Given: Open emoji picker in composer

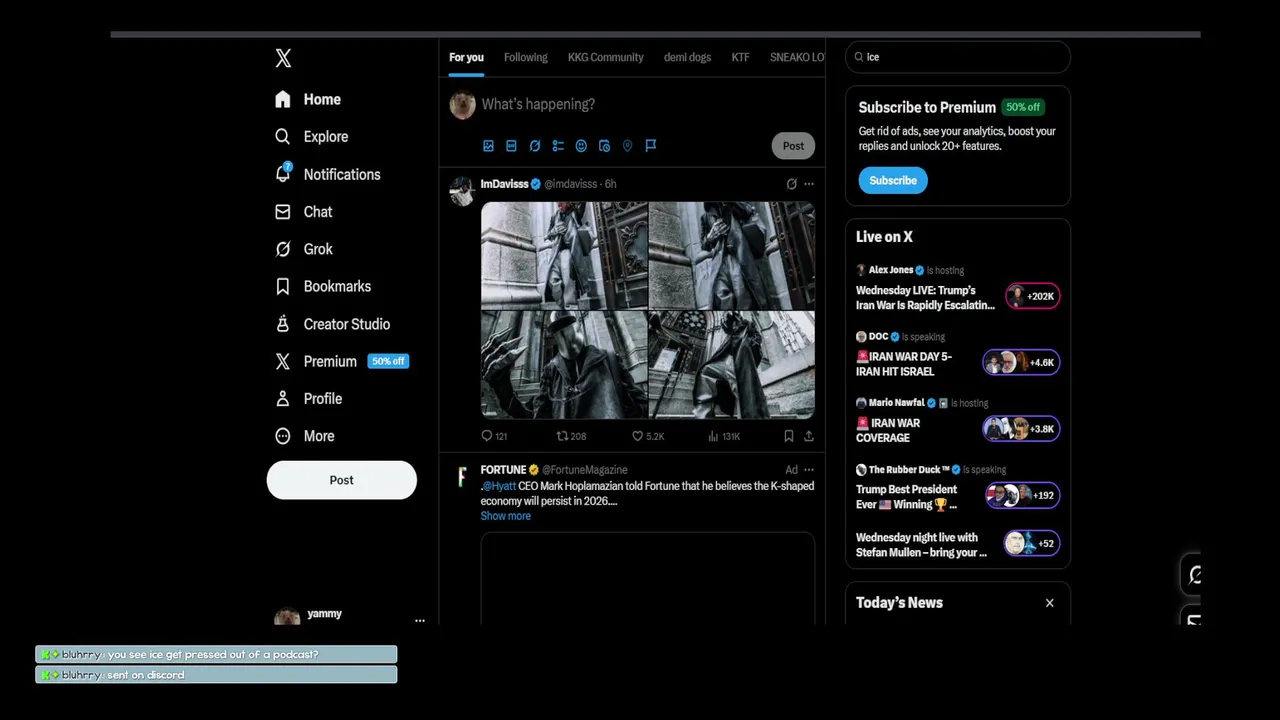Looking at the screenshot, I should click(581, 146).
